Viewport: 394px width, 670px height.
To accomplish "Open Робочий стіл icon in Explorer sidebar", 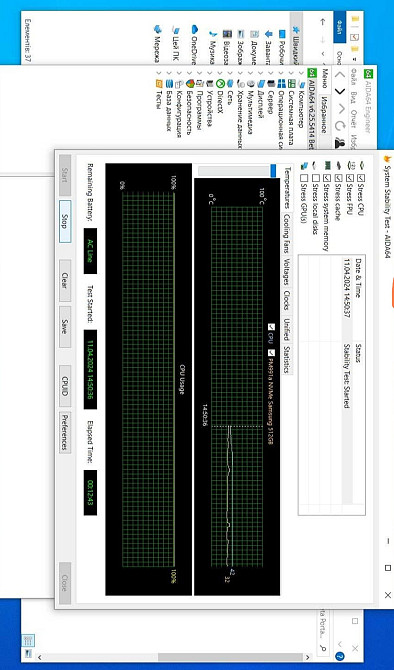I will point(282,34).
